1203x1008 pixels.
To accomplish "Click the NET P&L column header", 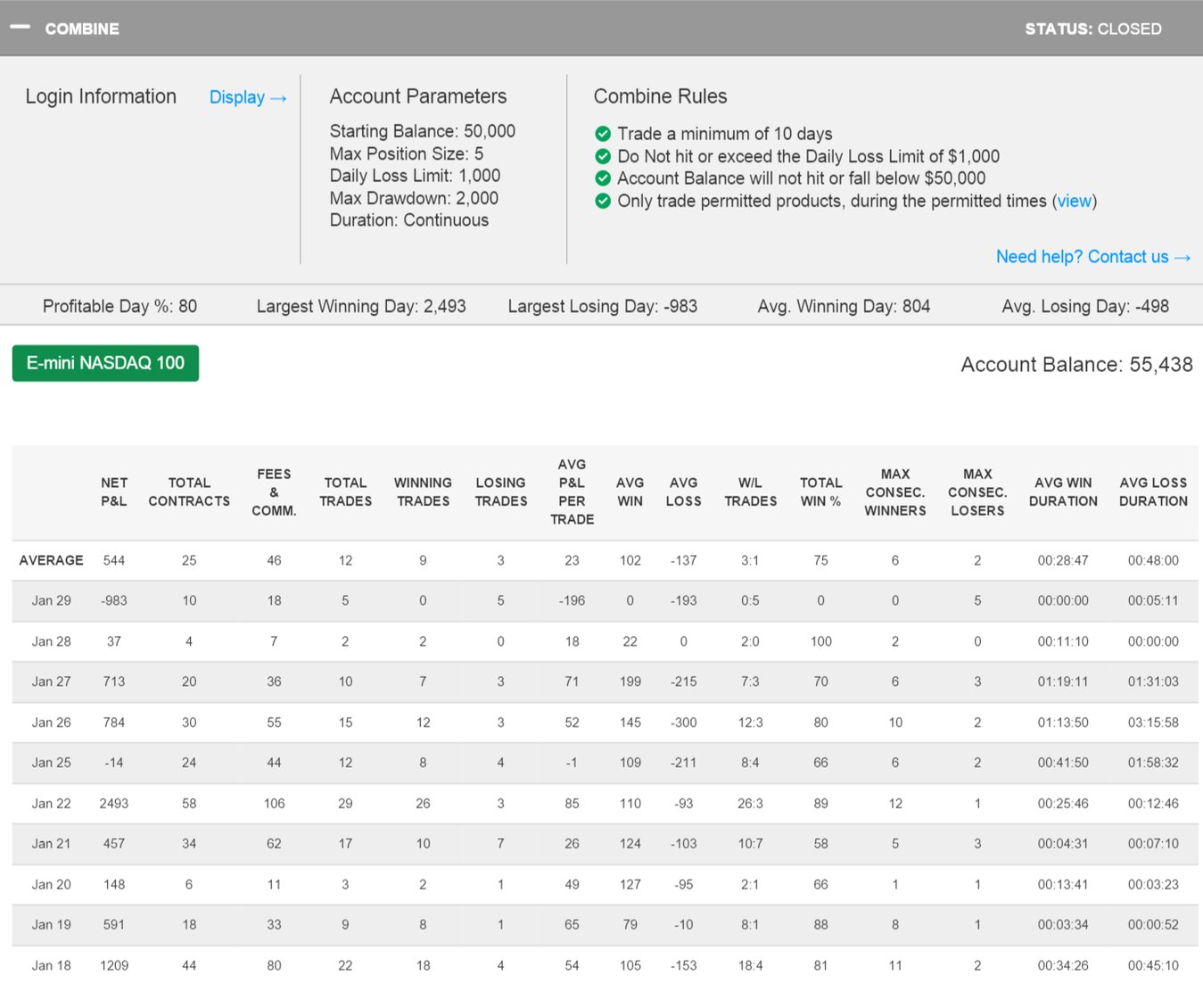I will click(114, 492).
